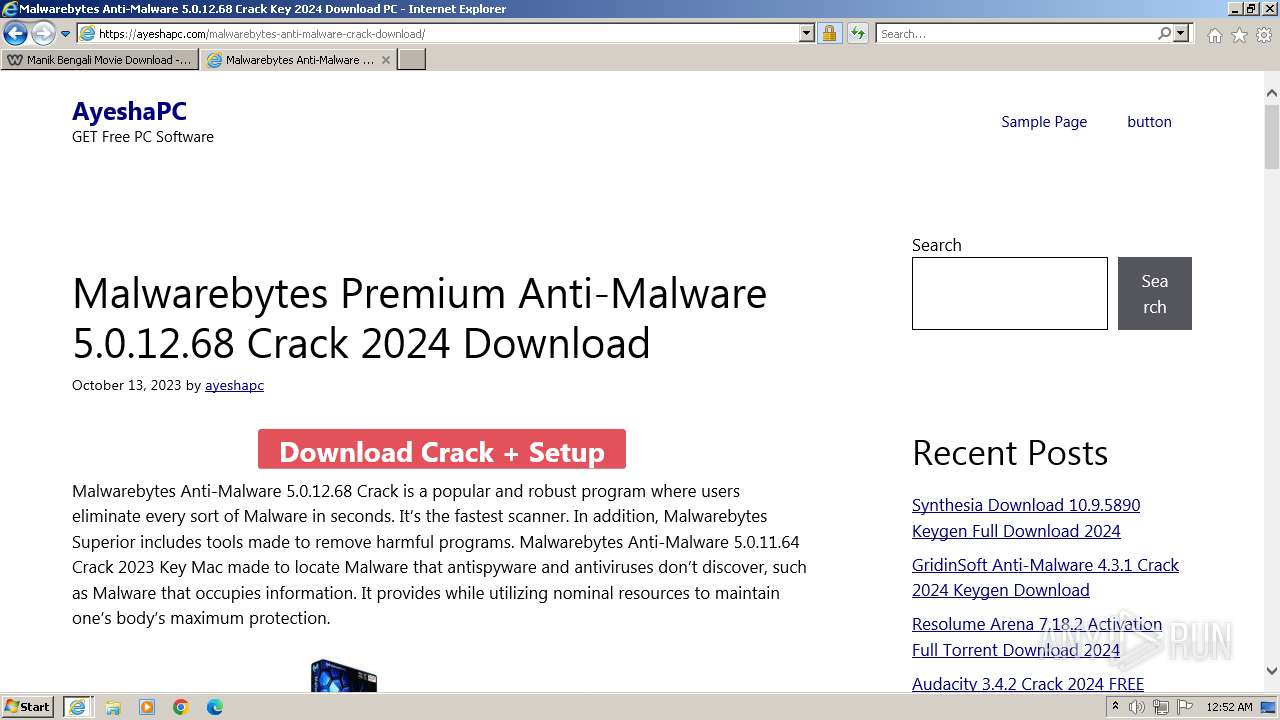This screenshot has width=1280, height=720.
Task: Click the Action Center flag icon
Action: click(1184, 707)
